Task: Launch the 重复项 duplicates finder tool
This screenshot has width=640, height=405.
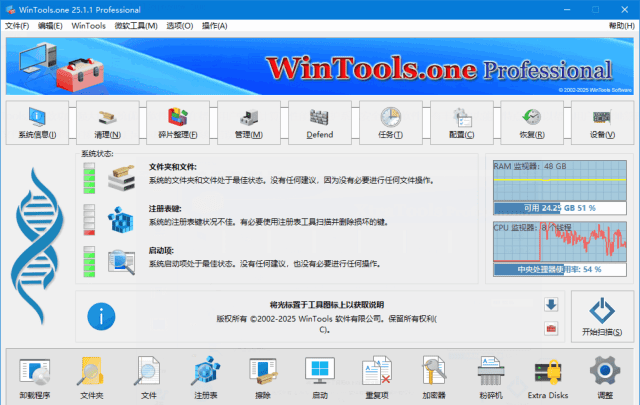Action: point(377,378)
